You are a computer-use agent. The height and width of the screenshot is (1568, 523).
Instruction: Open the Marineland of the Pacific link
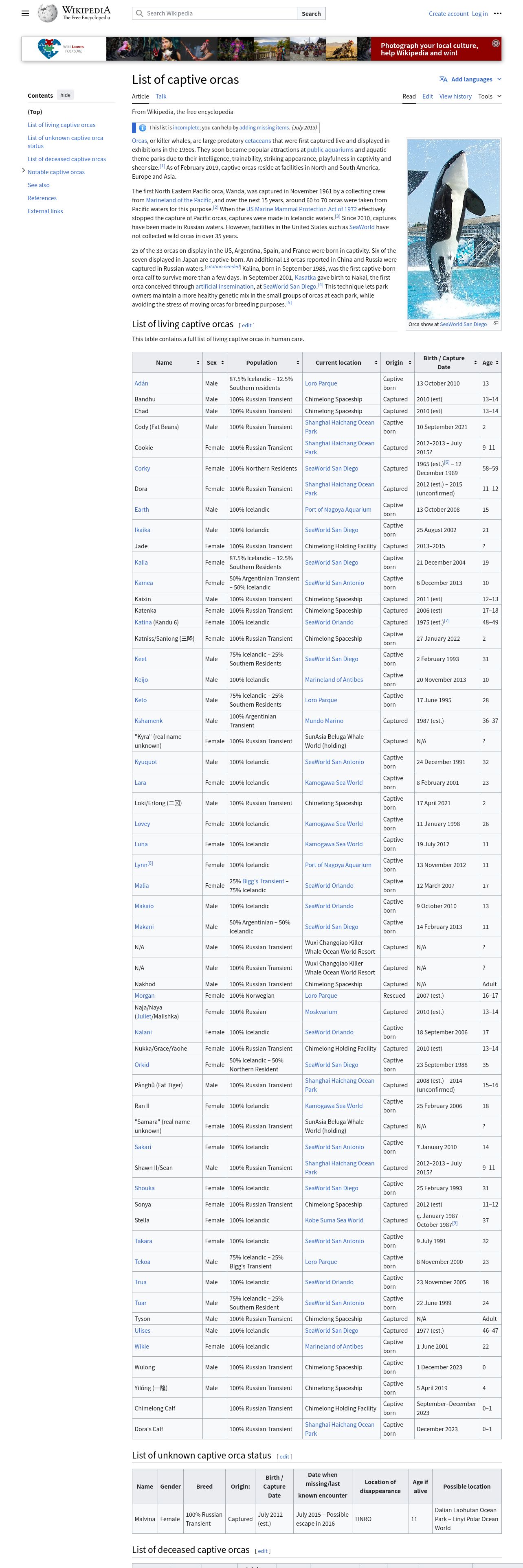(x=178, y=200)
